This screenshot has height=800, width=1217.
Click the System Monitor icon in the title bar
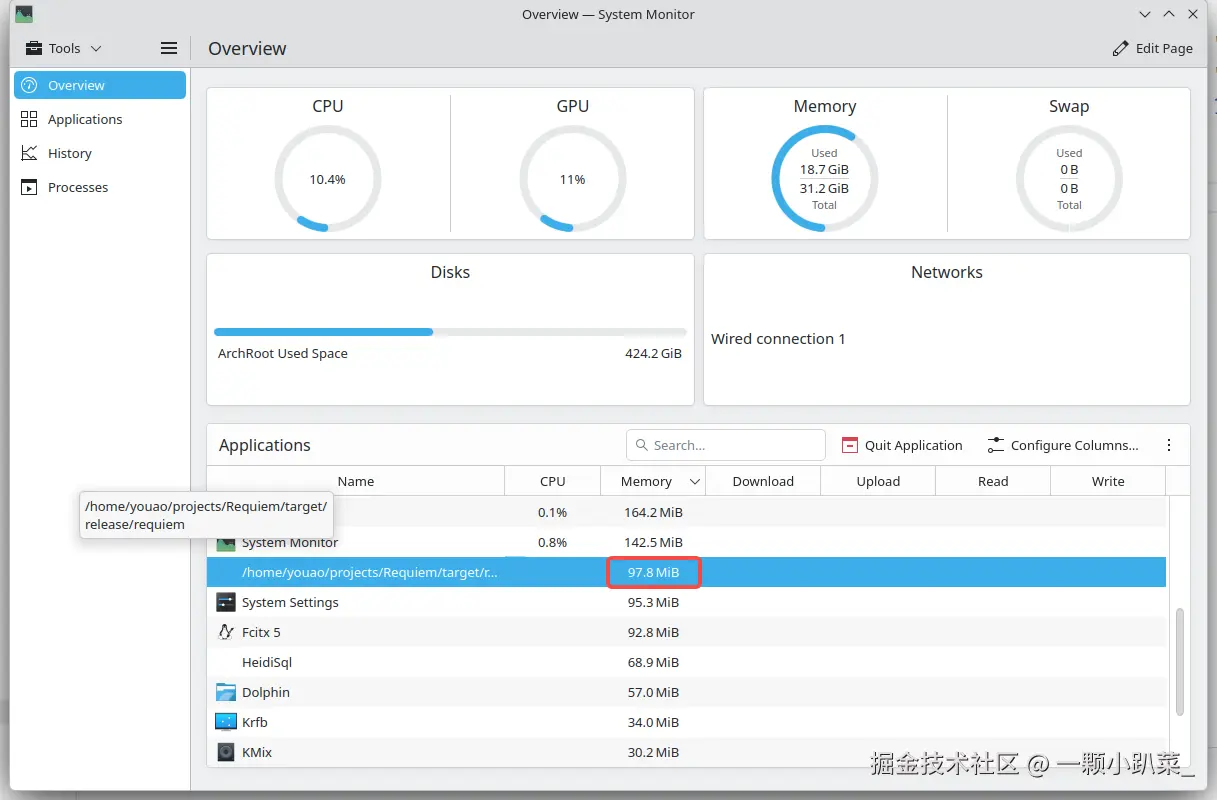(x=24, y=15)
